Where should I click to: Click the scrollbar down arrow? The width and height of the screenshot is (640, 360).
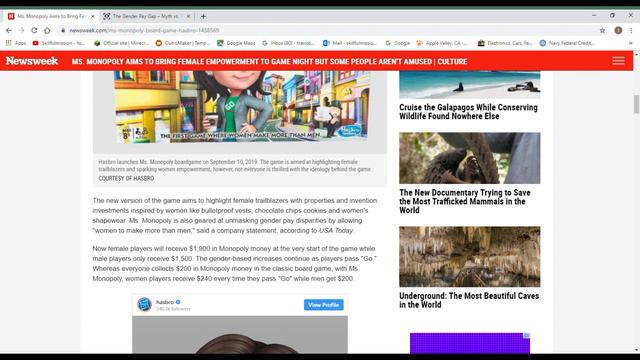[636, 350]
